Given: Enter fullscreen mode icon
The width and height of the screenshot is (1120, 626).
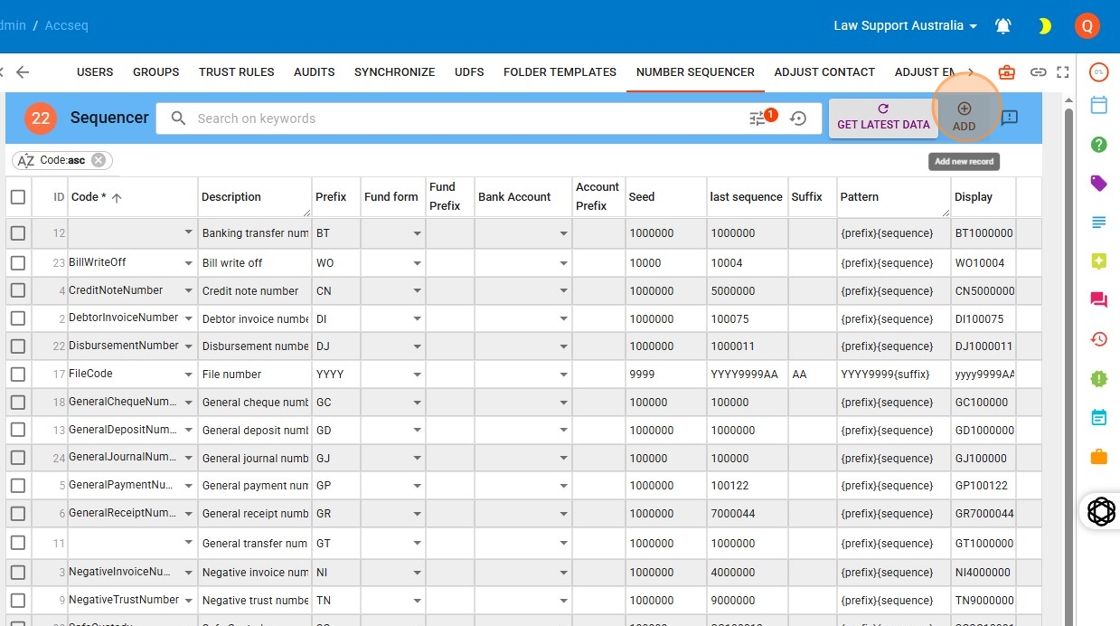Looking at the screenshot, I should [1063, 72].
